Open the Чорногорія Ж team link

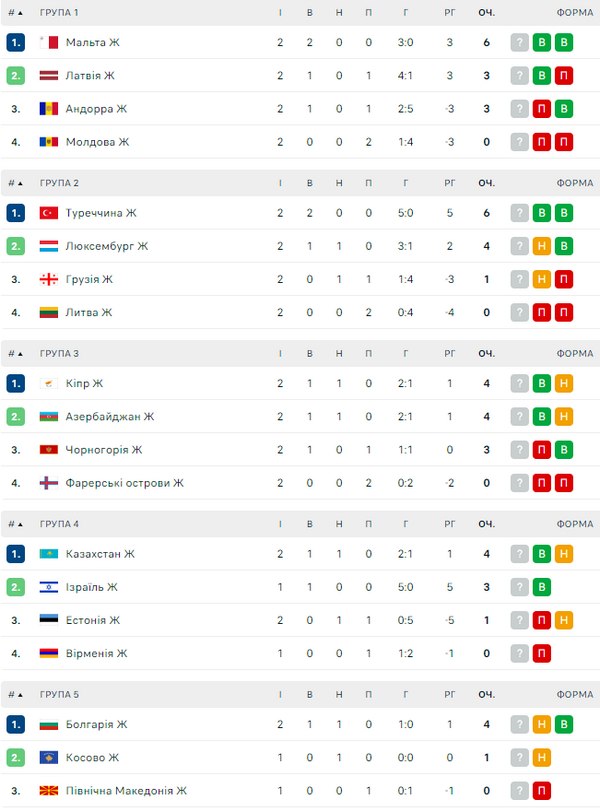103,450
